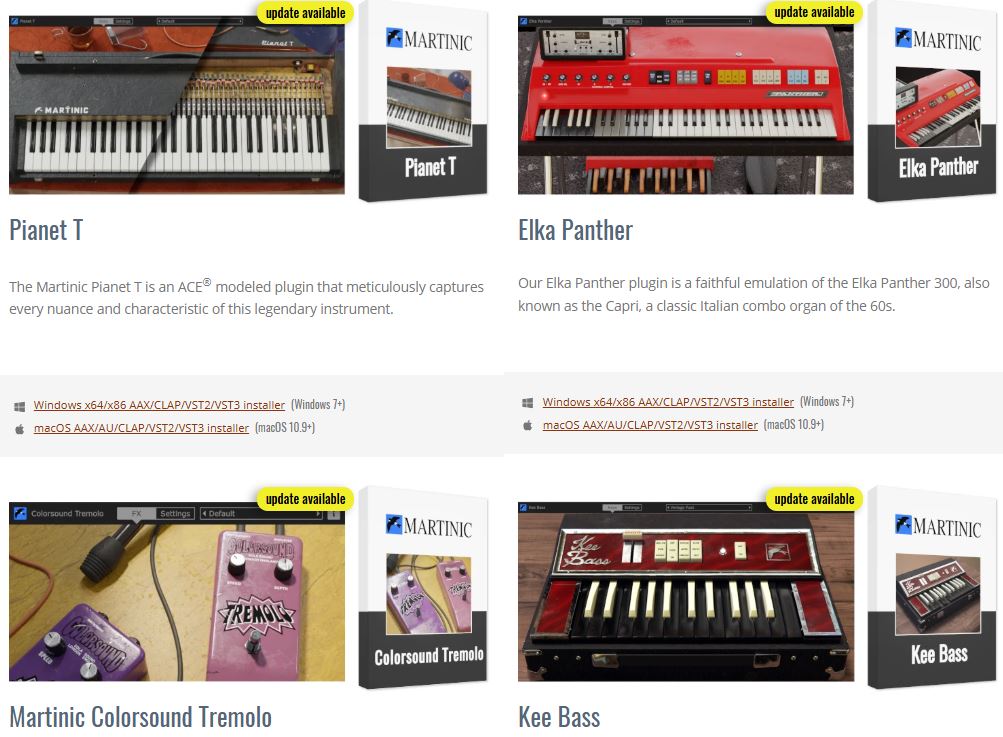Click the Martinic logo on Colorsound Tremolo box
This screenshot has height=737, width=1003.
coord(429,526)
